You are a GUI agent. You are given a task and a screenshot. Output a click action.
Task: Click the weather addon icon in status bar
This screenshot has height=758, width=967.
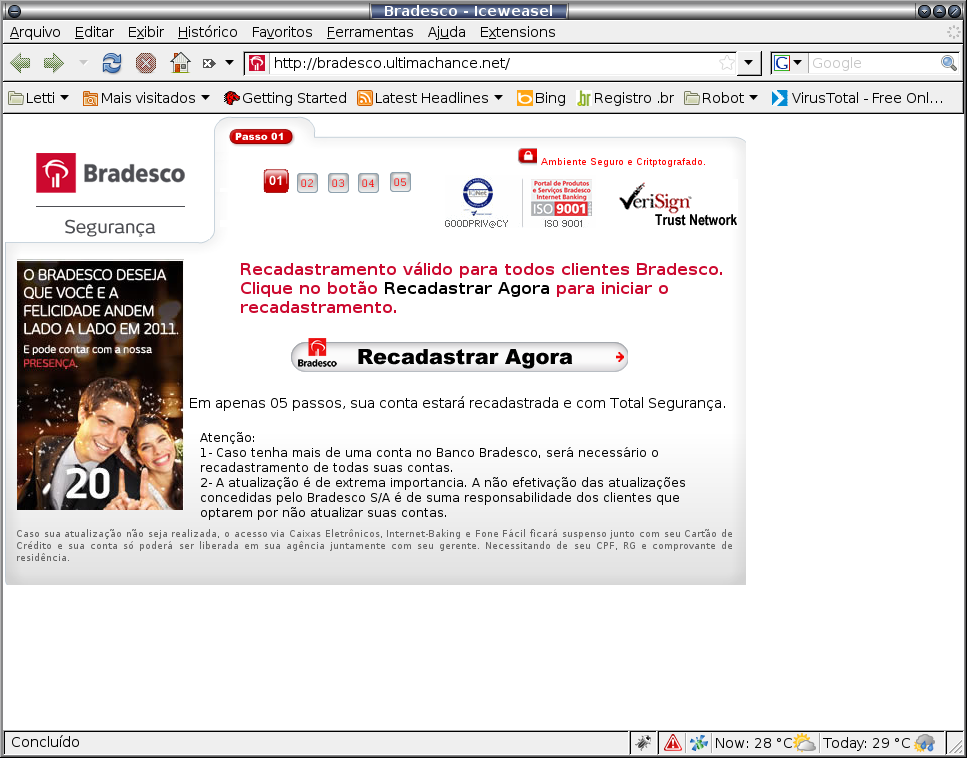(699, 743)
